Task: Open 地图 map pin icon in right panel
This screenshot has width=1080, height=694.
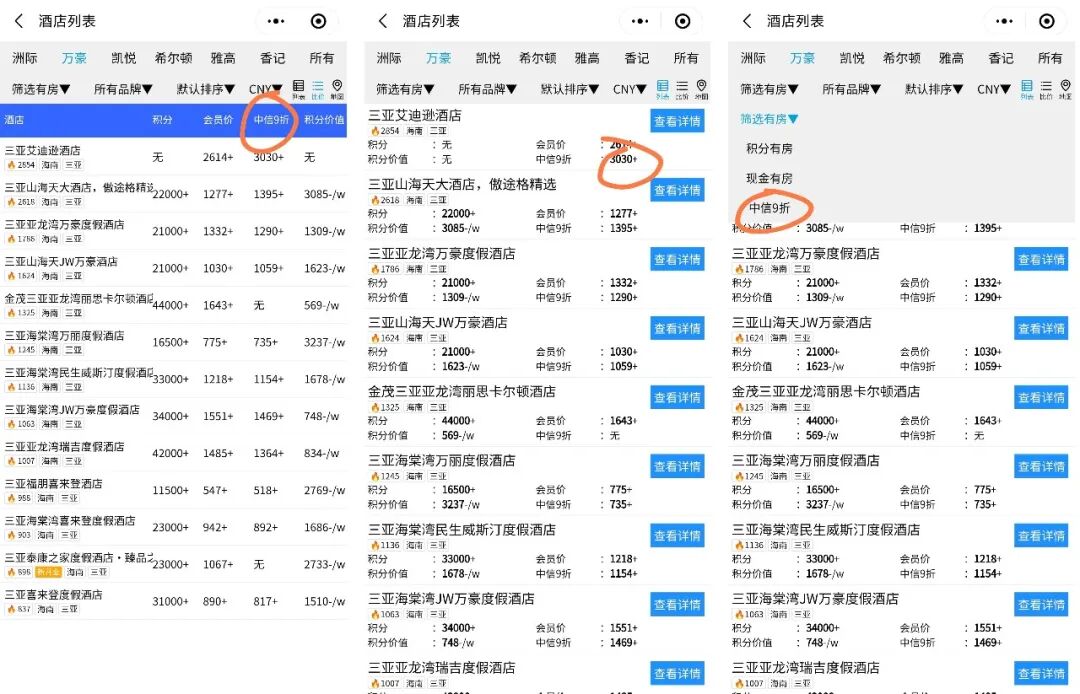Action: [1065, 89]
